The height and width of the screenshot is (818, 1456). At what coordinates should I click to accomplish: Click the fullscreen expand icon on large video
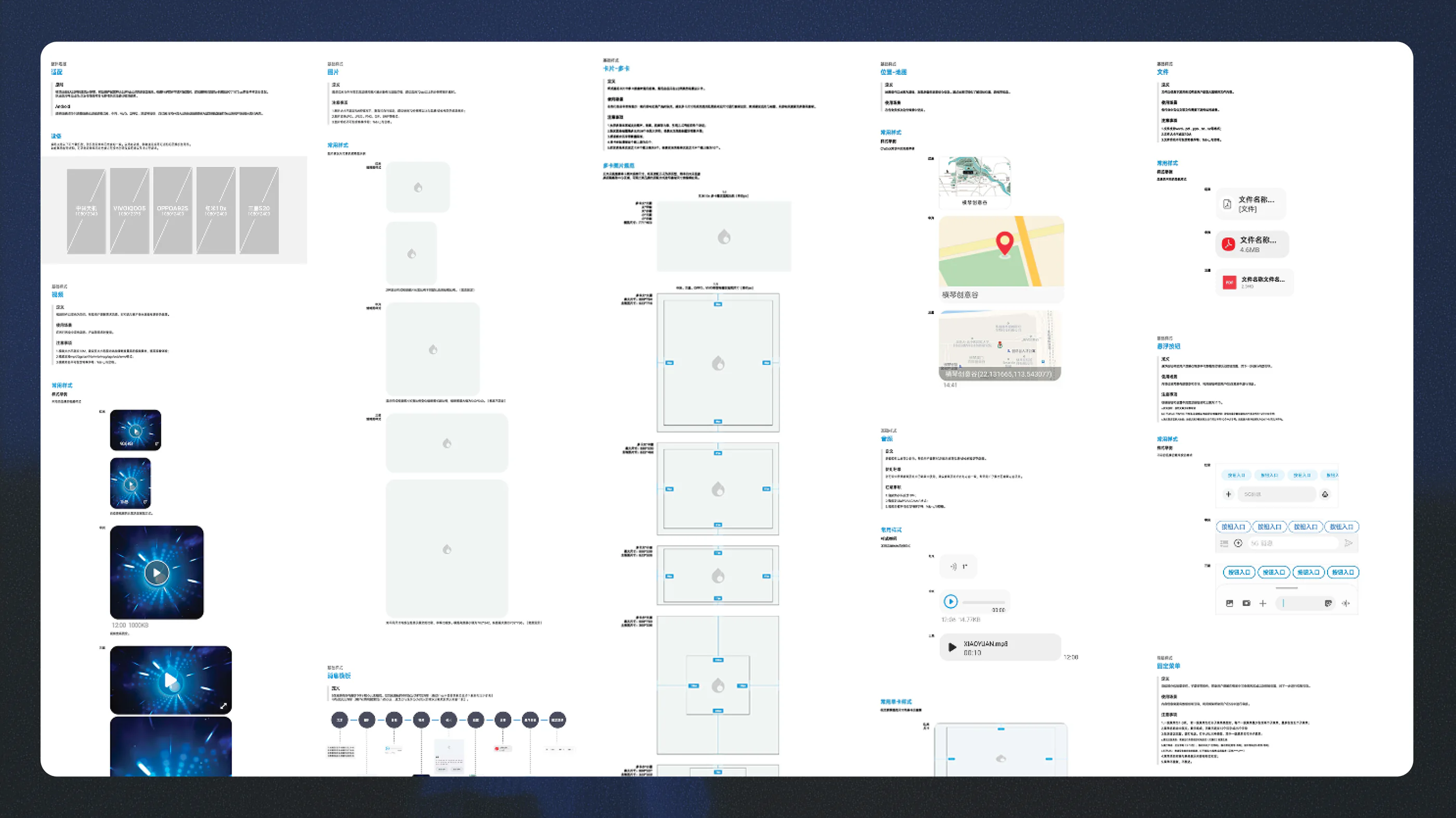223,706
